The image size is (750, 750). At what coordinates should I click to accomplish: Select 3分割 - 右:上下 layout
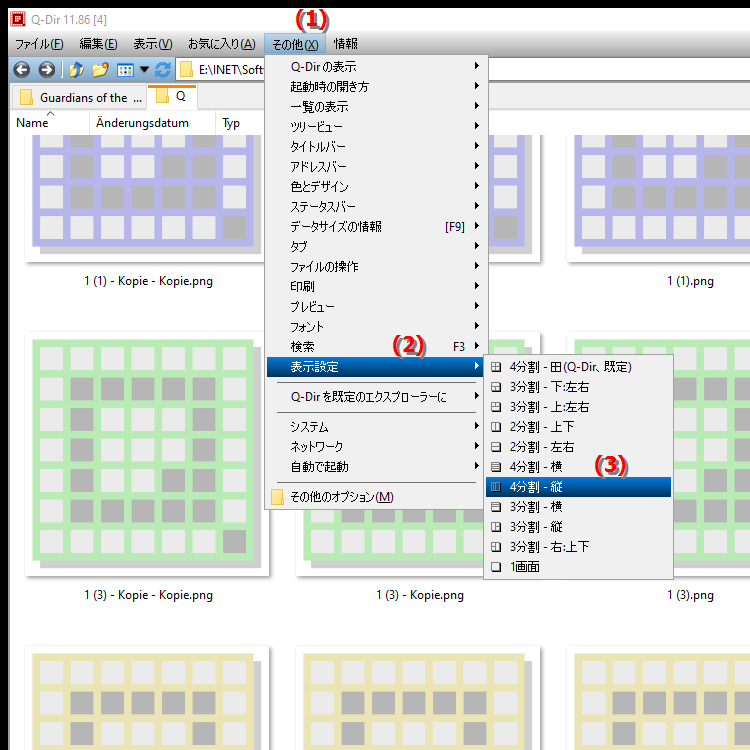pos(578,547)
